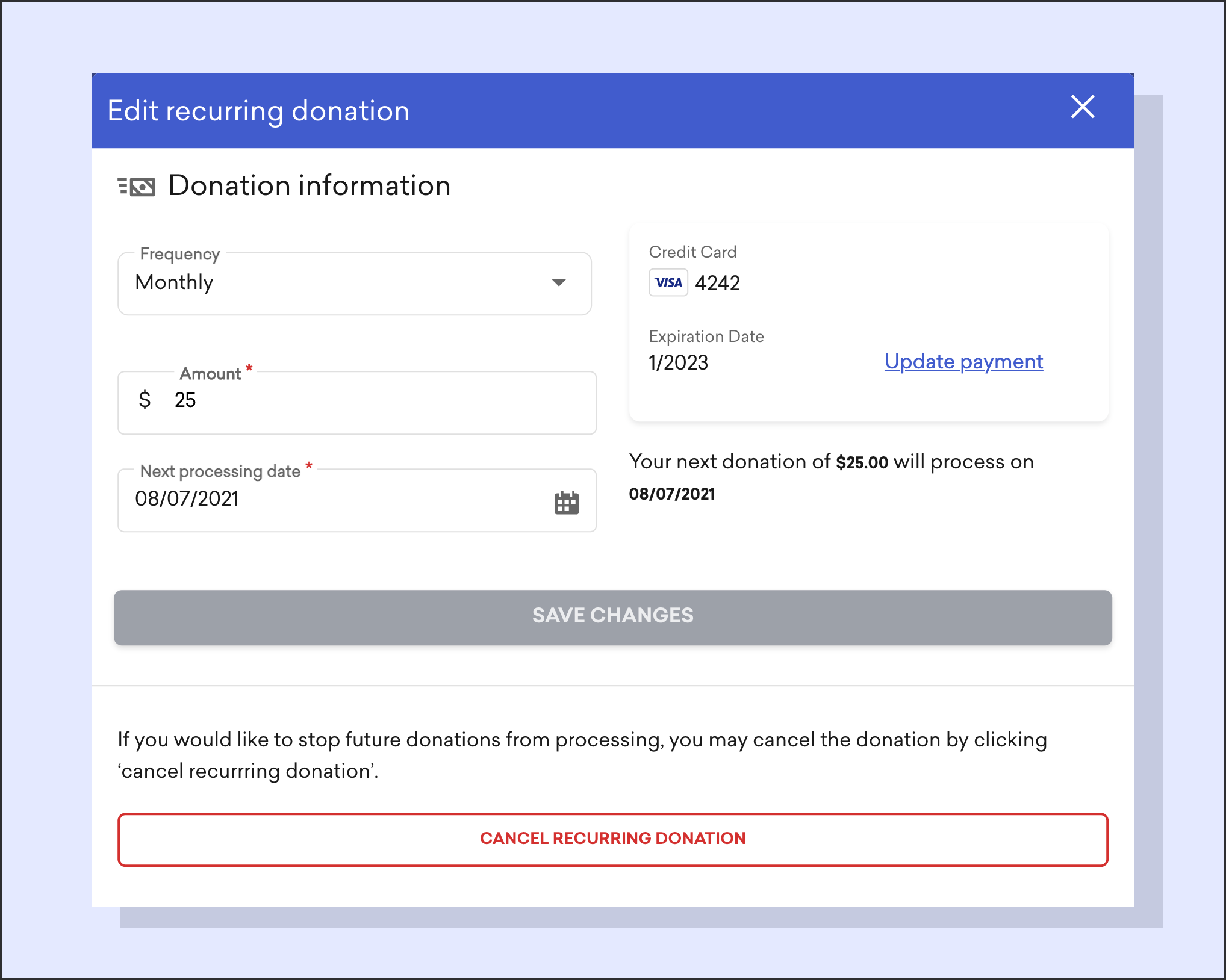Viewport: 1226px width, 980px height.
Task: Focus the Next processing date field
Action: point(357,500)
